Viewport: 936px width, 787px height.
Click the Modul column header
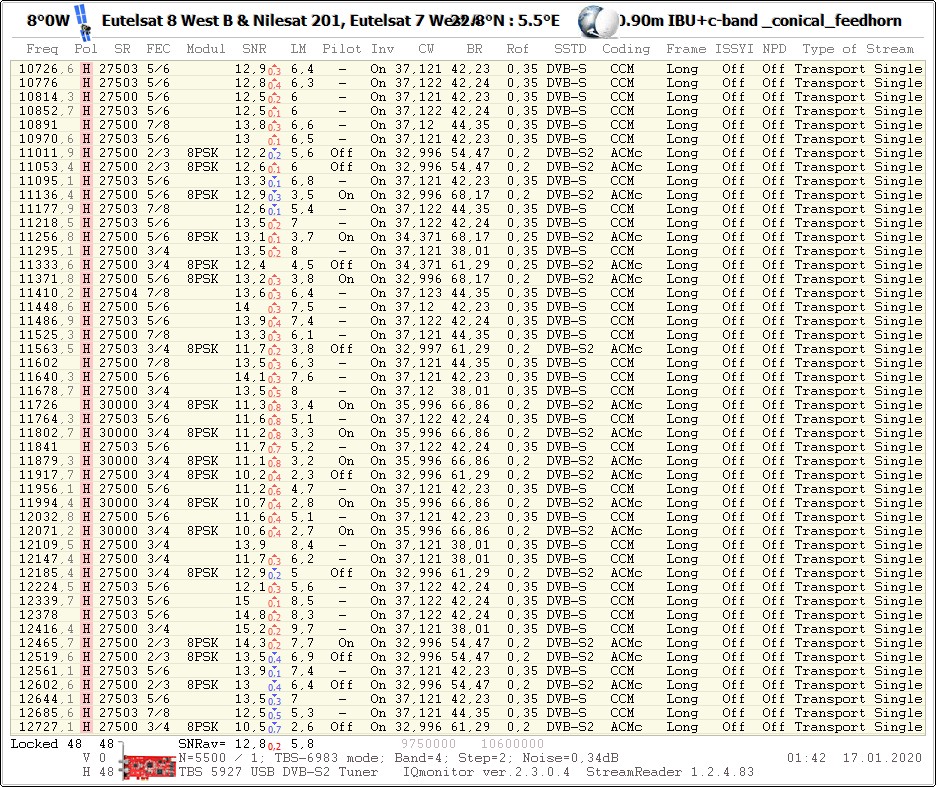click(206, 49)
